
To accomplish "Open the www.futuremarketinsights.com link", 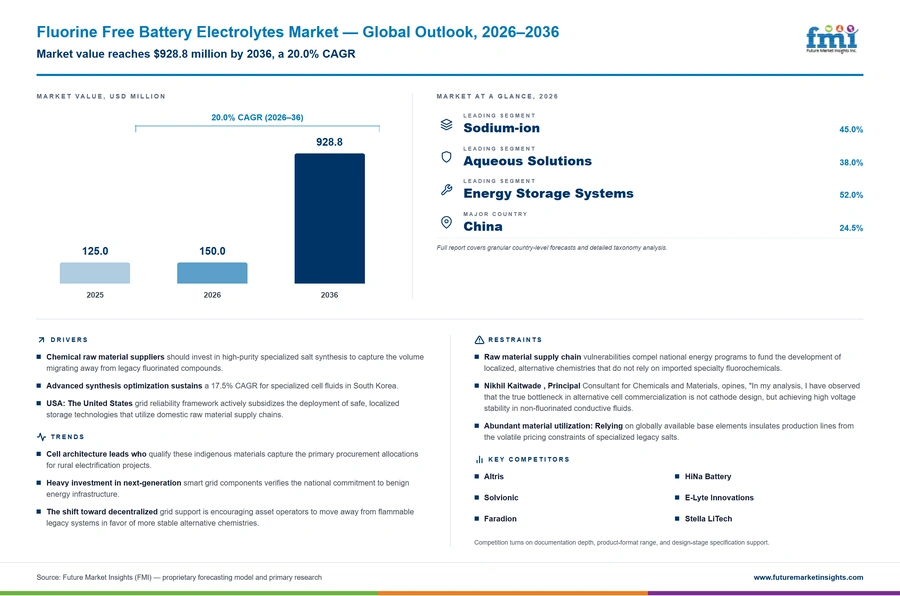I will 808,578.
